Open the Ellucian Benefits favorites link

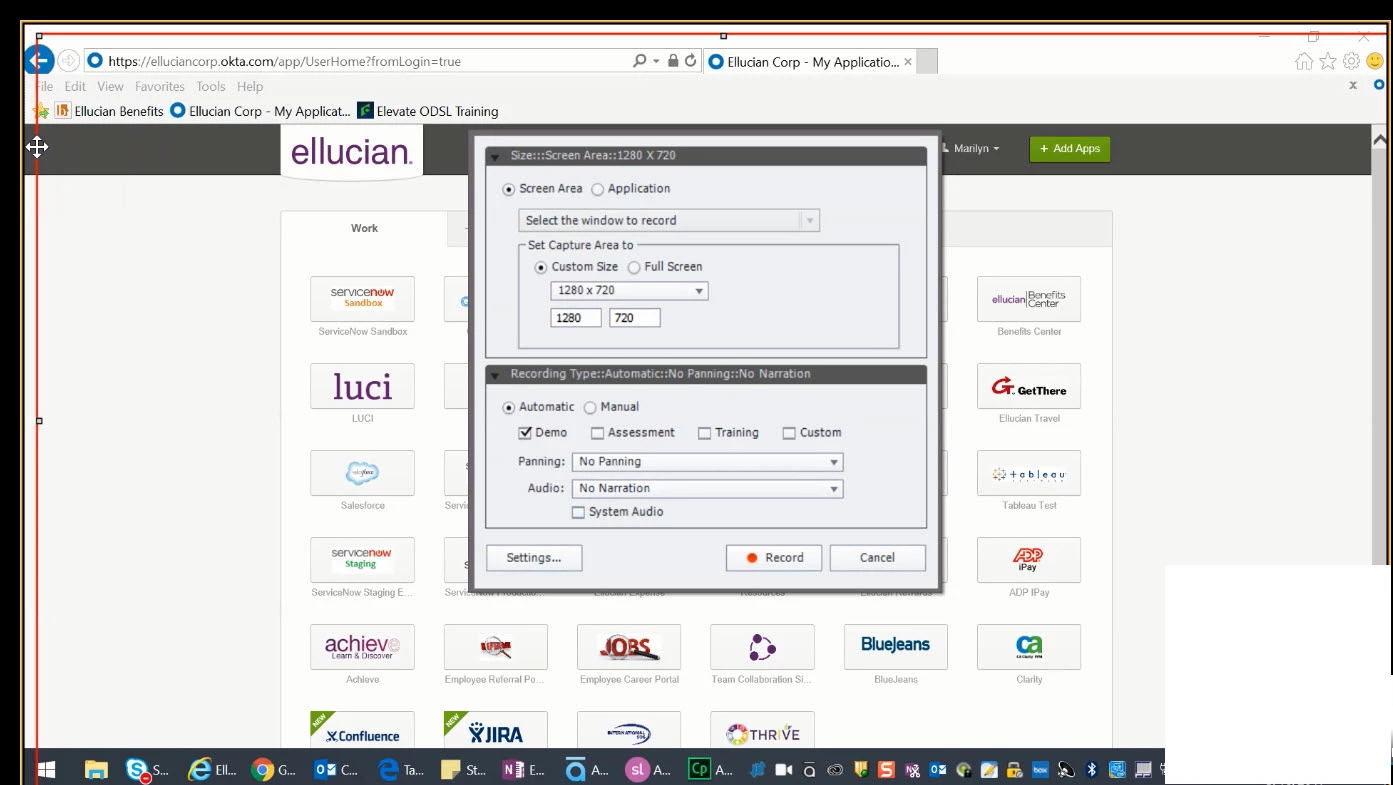pyautogui.click(x=109, y=111)
